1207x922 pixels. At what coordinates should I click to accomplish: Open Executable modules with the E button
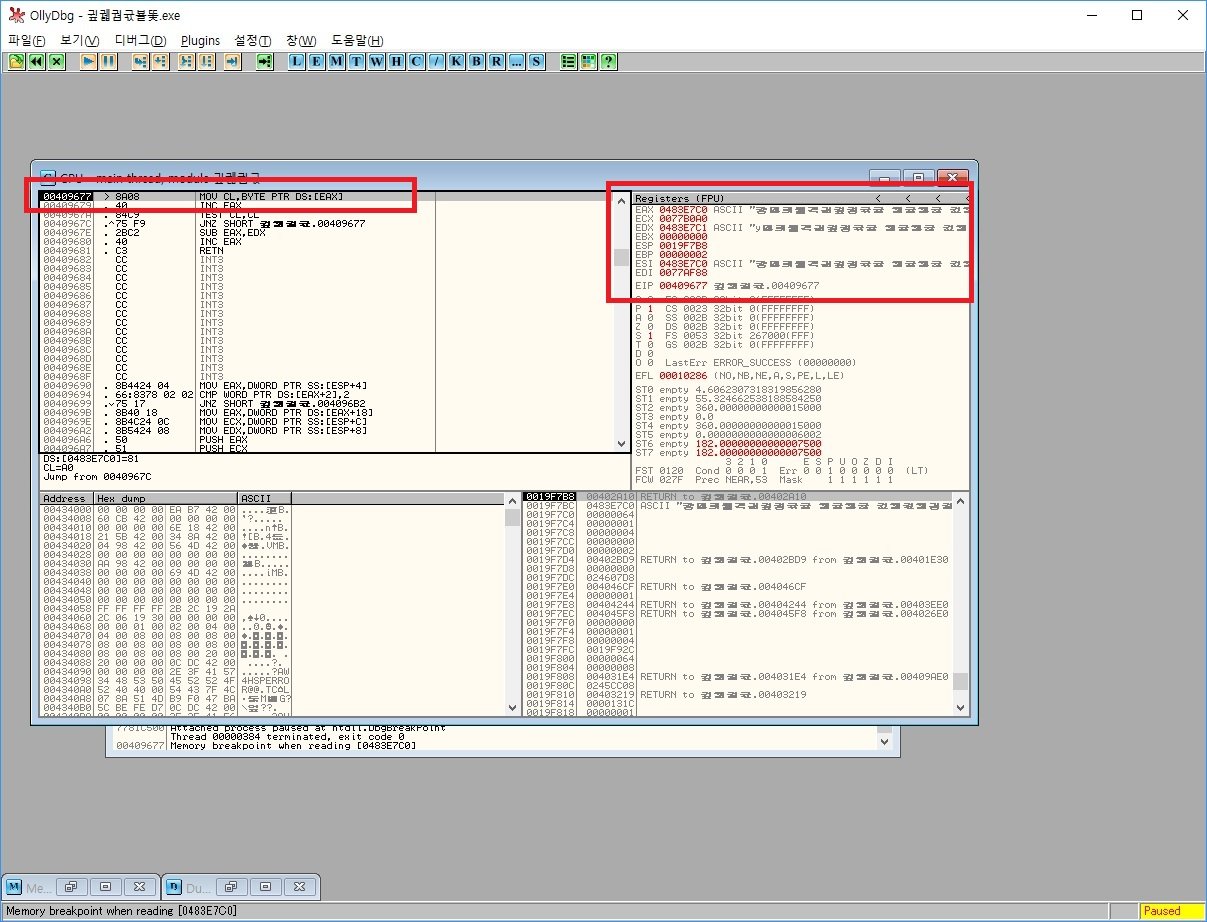pos(316,61)
